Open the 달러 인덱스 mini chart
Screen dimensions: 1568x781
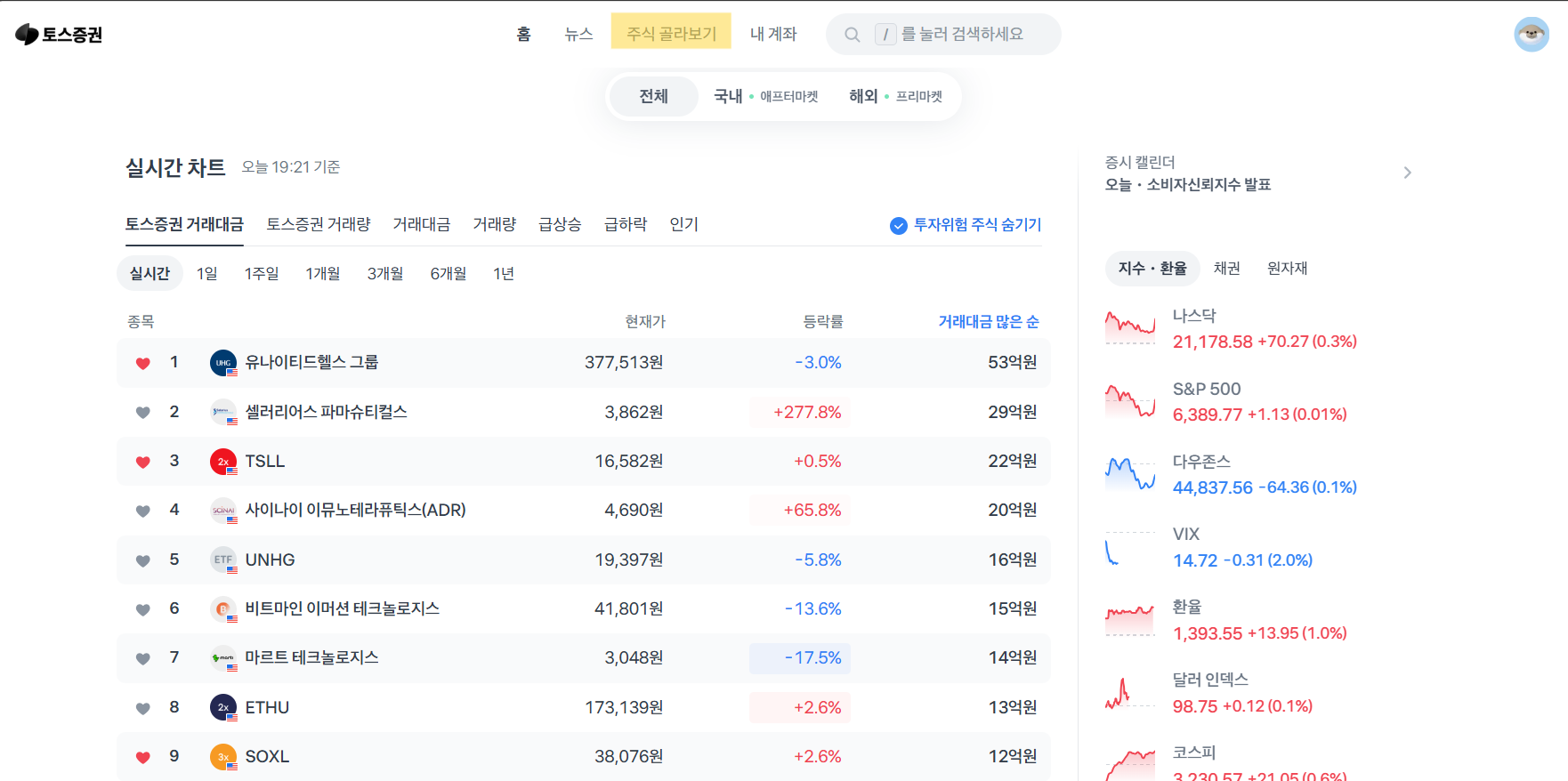(1130, 693)
